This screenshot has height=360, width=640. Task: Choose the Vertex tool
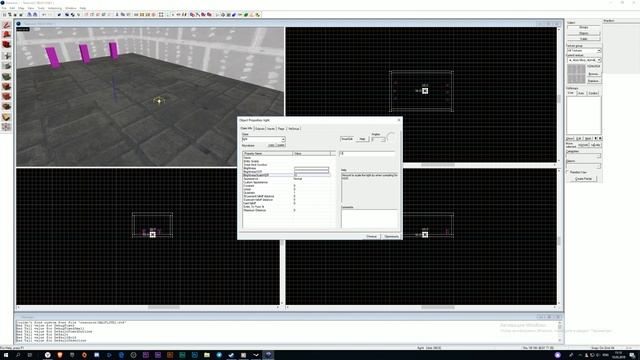coord(6,127)
